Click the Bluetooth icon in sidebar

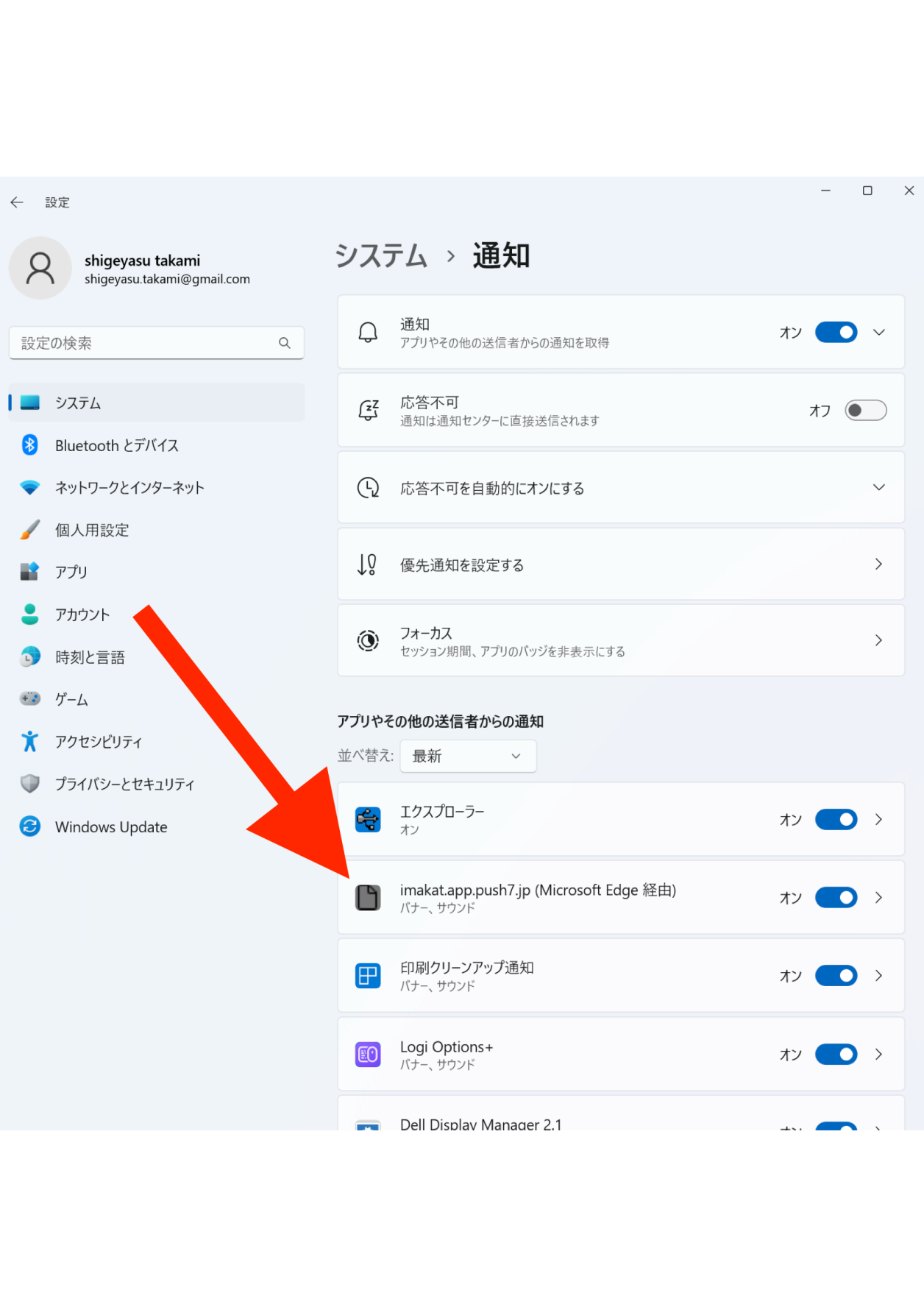pos(29,445)
